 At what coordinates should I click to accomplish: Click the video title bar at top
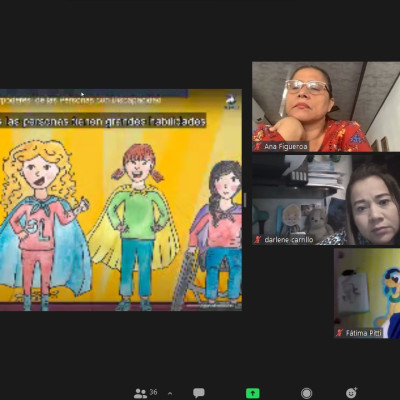pos(94,93)
